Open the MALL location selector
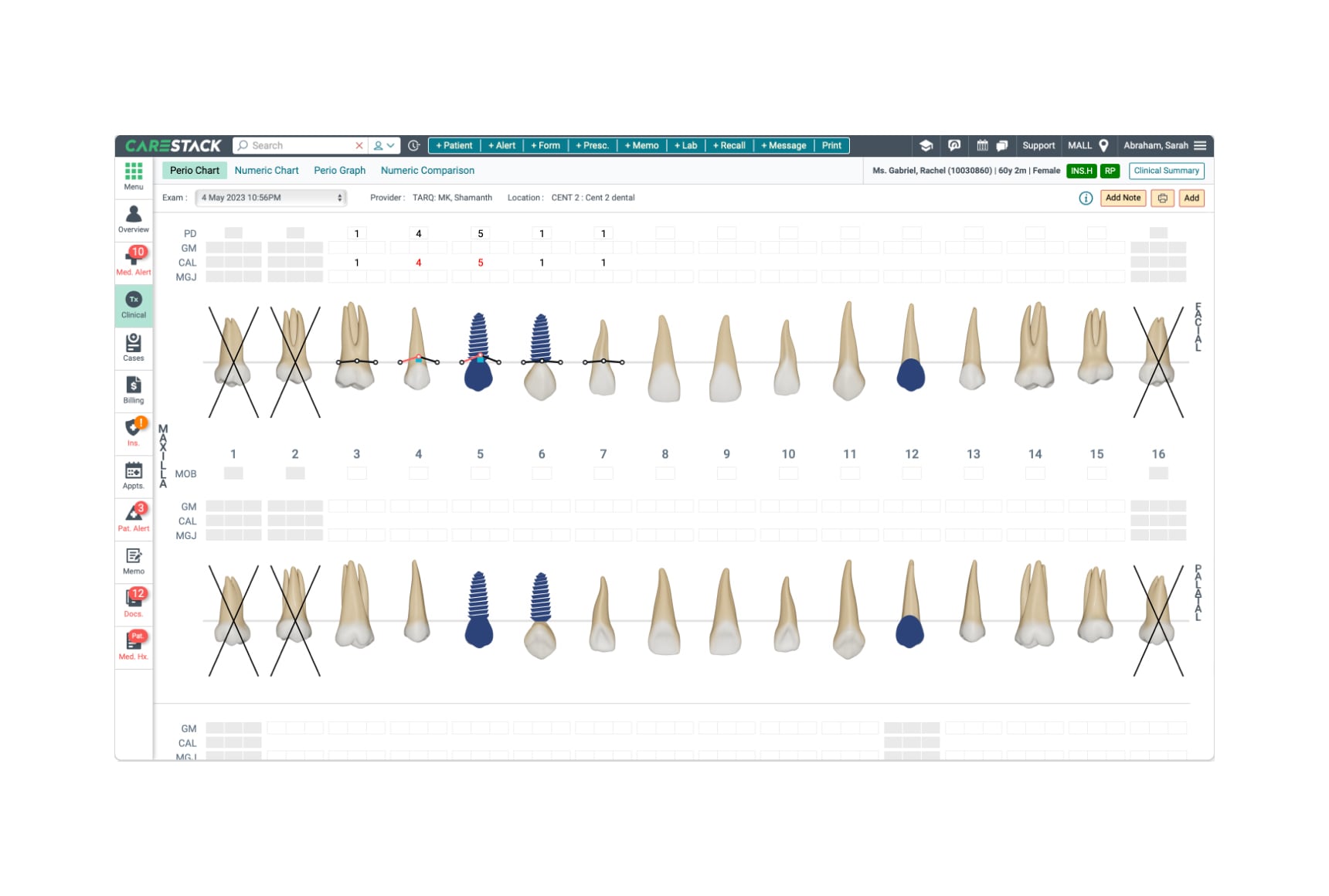 click(1088, 145)
